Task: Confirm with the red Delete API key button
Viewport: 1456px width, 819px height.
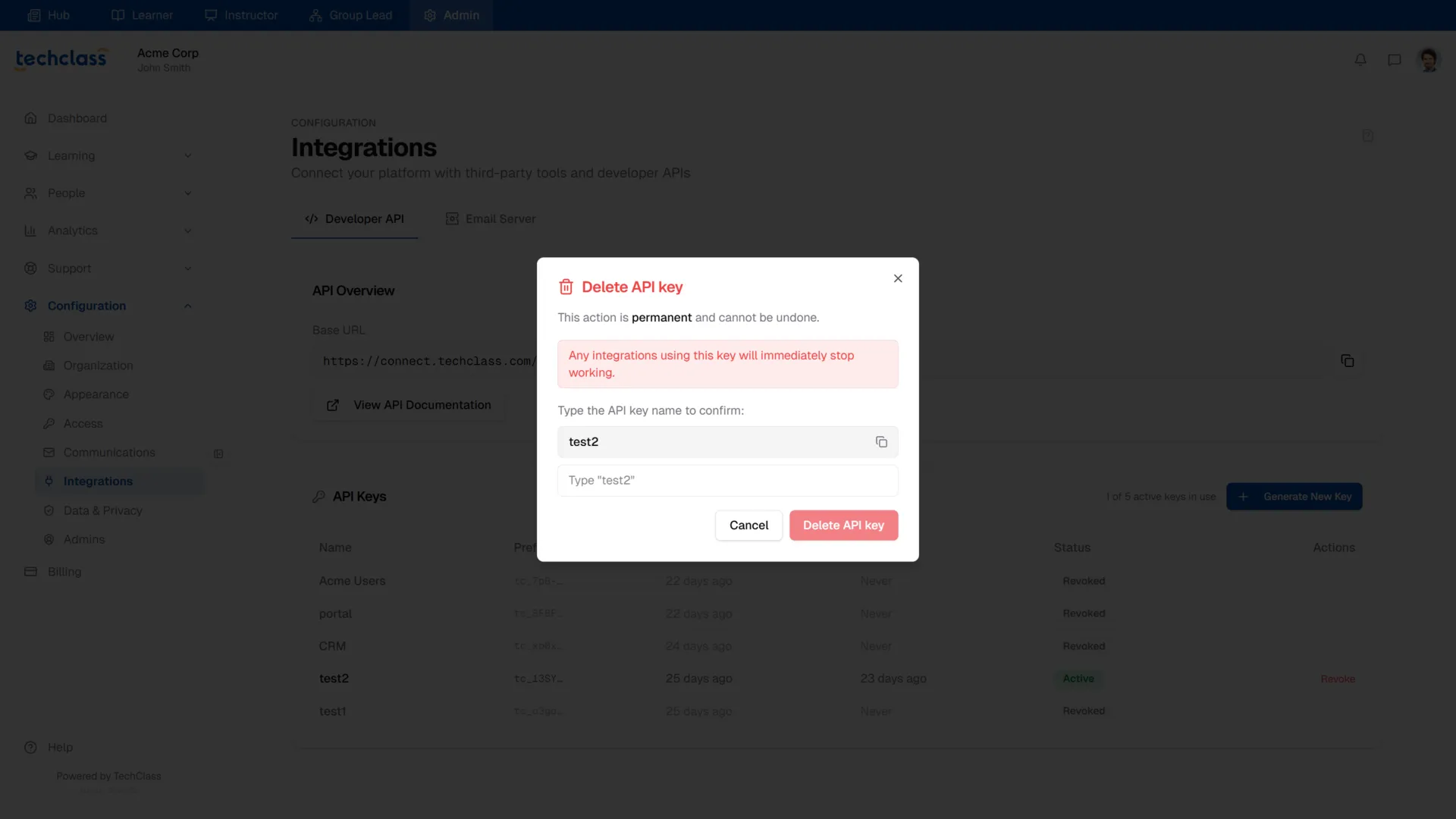Action: [x=843, y=525]
